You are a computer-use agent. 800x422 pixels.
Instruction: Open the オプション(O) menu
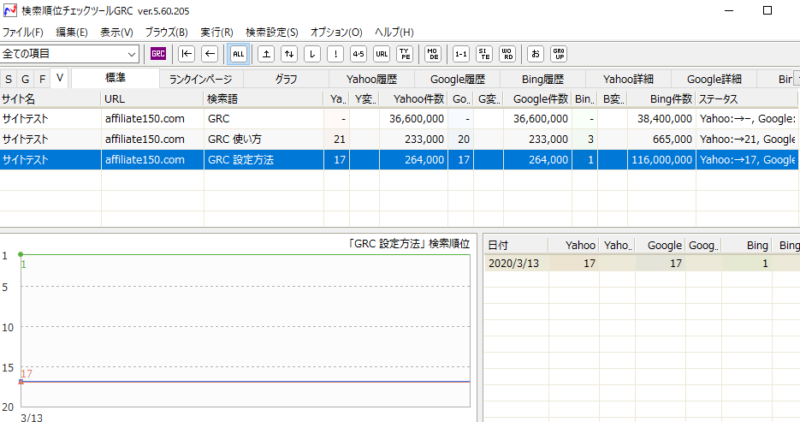(336, 32)
